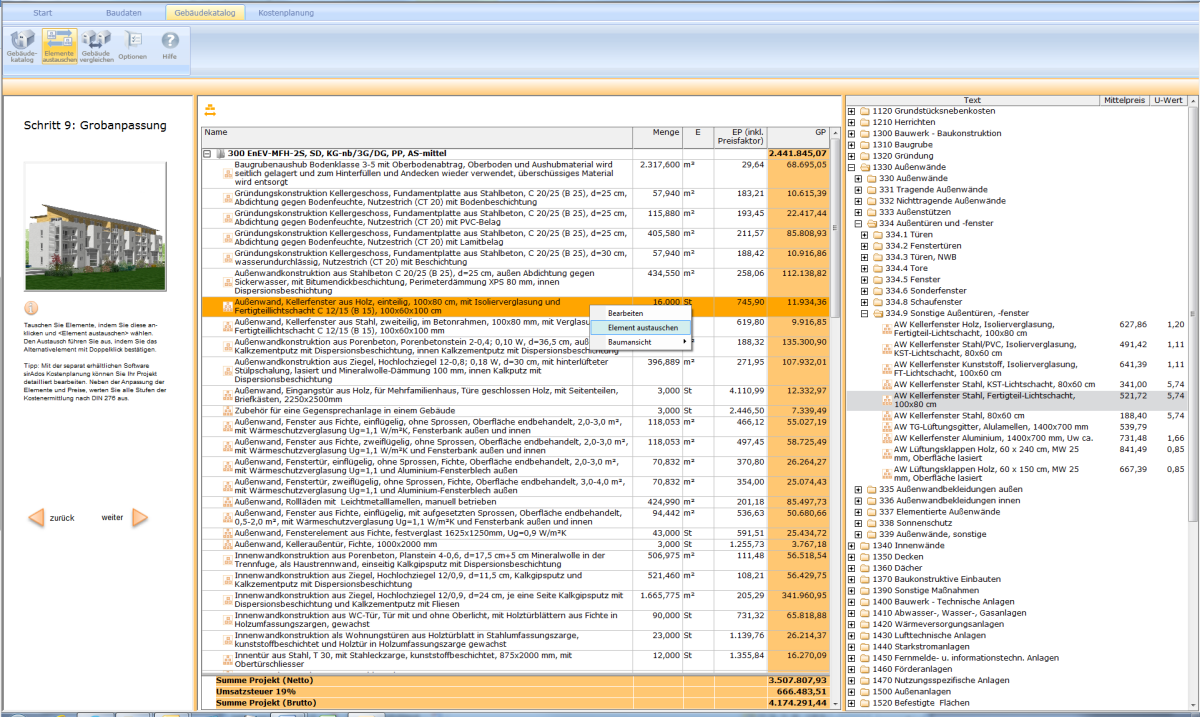This screenshot has width=1200, height=717.
Task: Expand the 1120 Grundstücksnebenkosten folder
Action: click(x=851, y=111)
